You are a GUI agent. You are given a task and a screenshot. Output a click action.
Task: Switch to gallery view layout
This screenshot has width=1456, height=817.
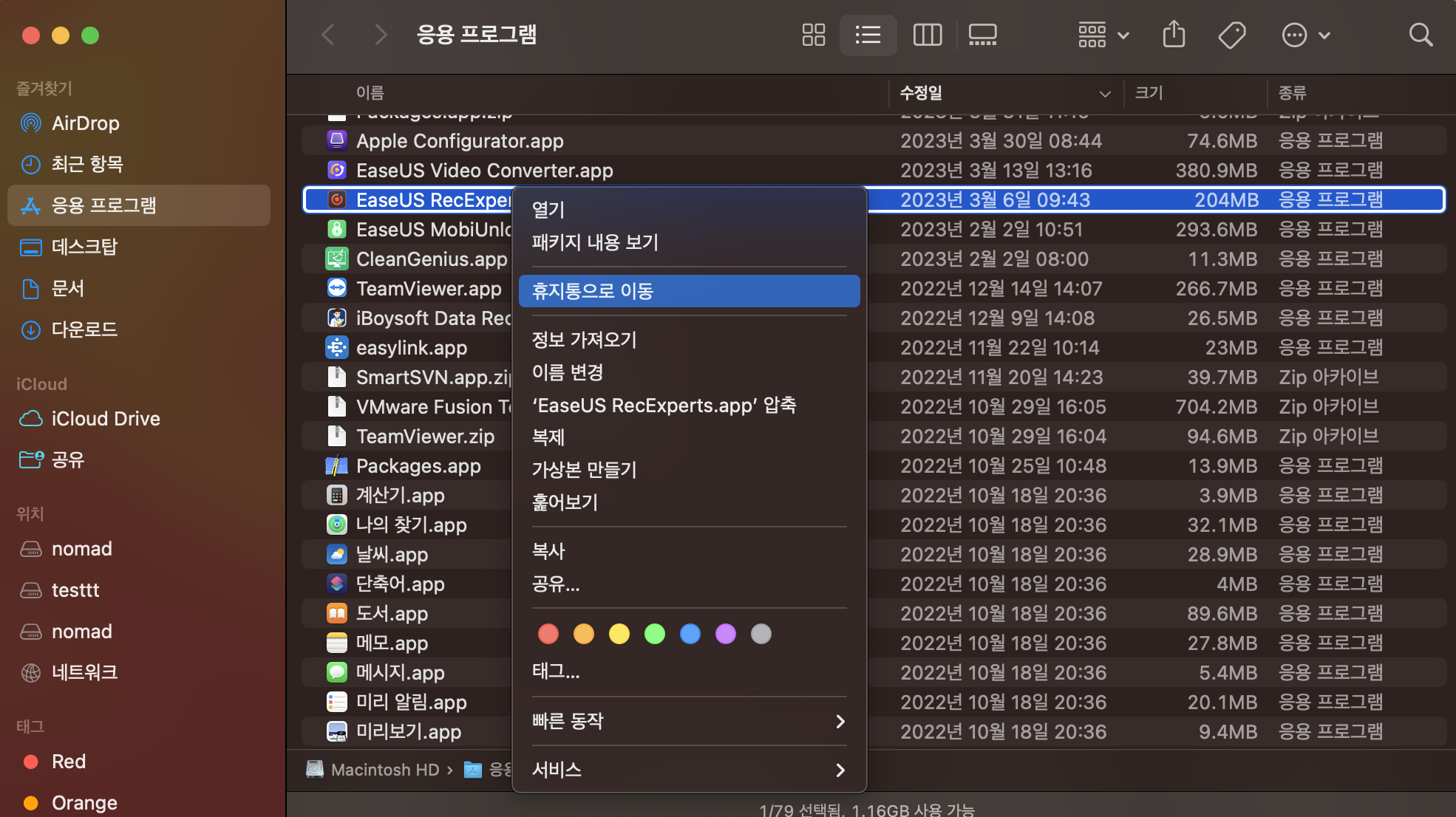pos(982,35)
